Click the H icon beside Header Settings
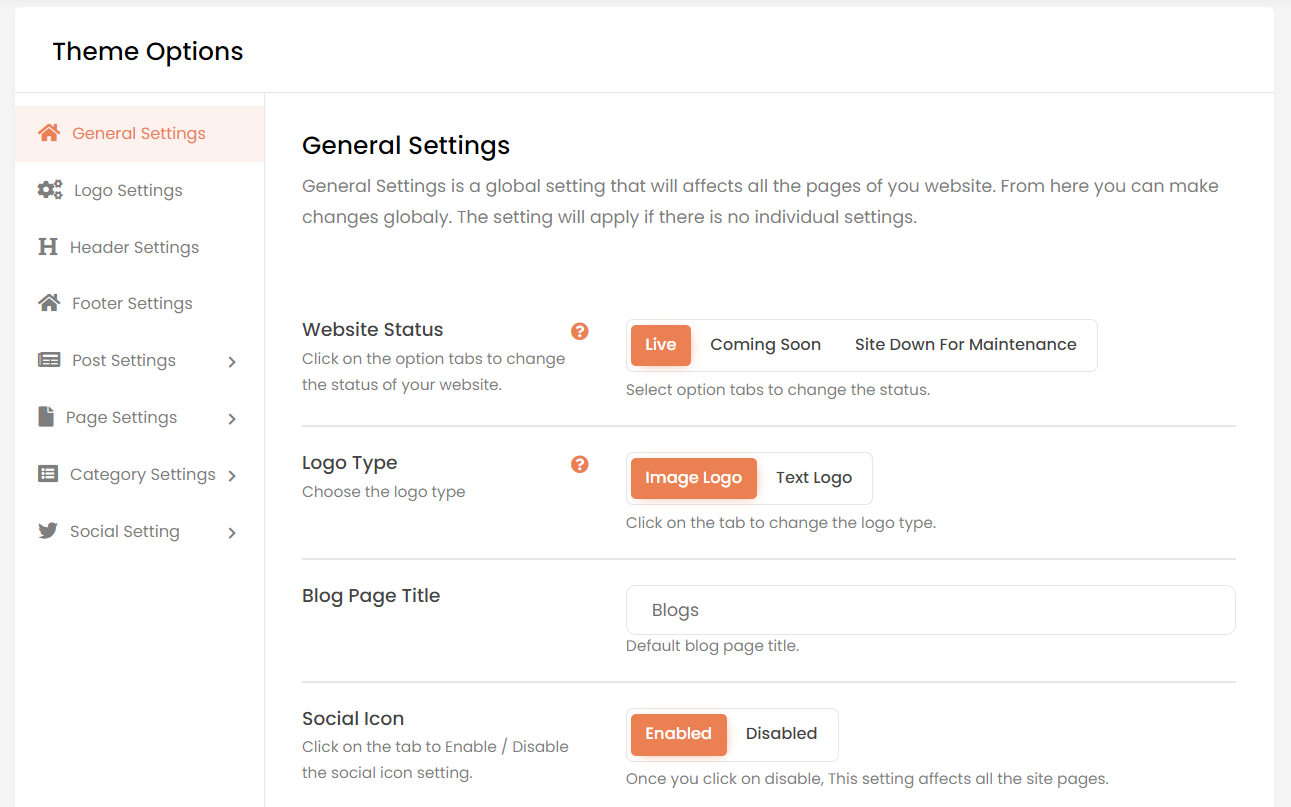The image size is (1291, 807). tap(48, 247)
